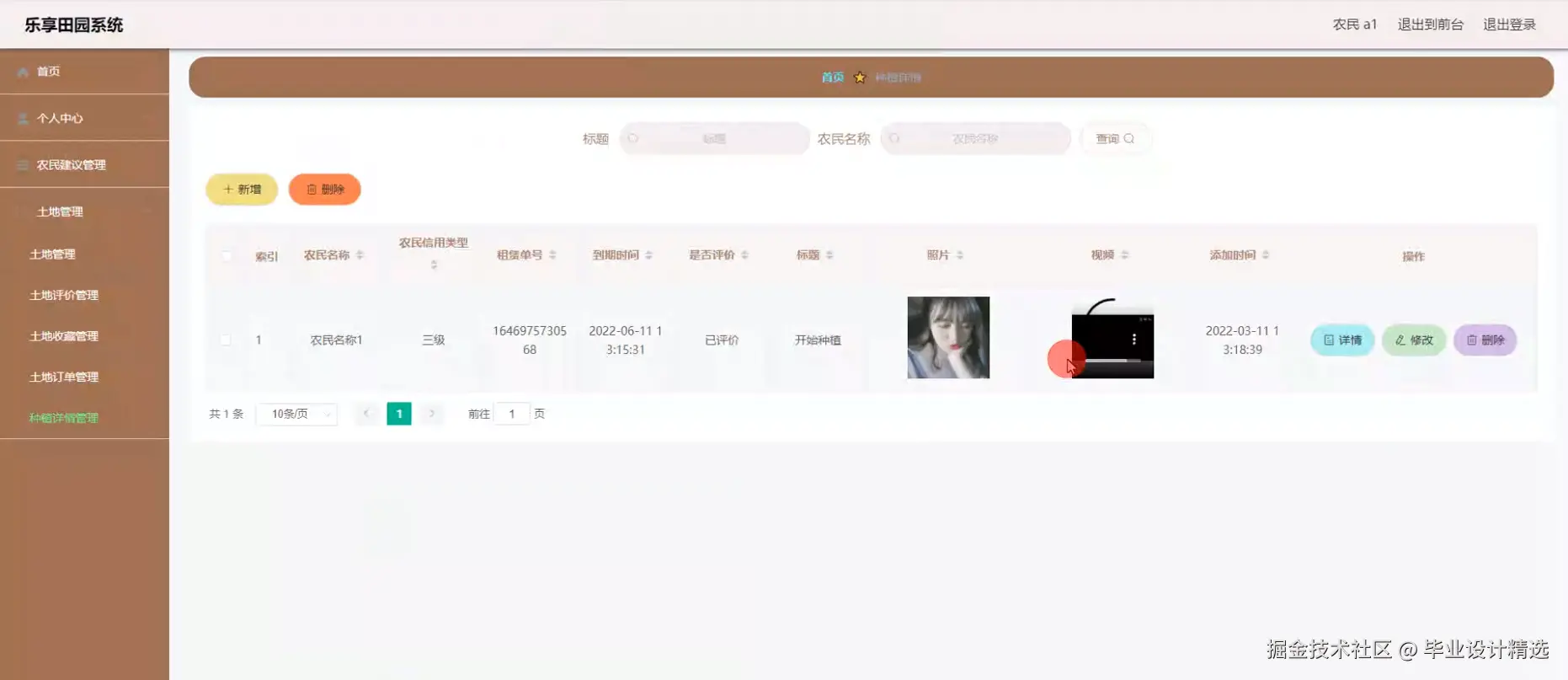The image size is (1568, 680).
Task: Click the 新增 add button
Action: 242,190
